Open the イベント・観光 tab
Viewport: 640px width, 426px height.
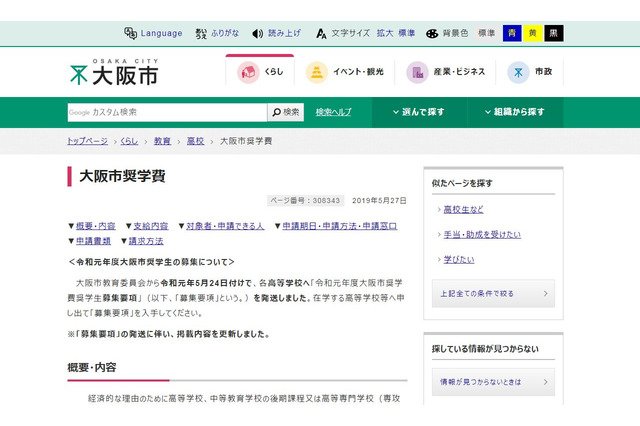click(344, 72)
